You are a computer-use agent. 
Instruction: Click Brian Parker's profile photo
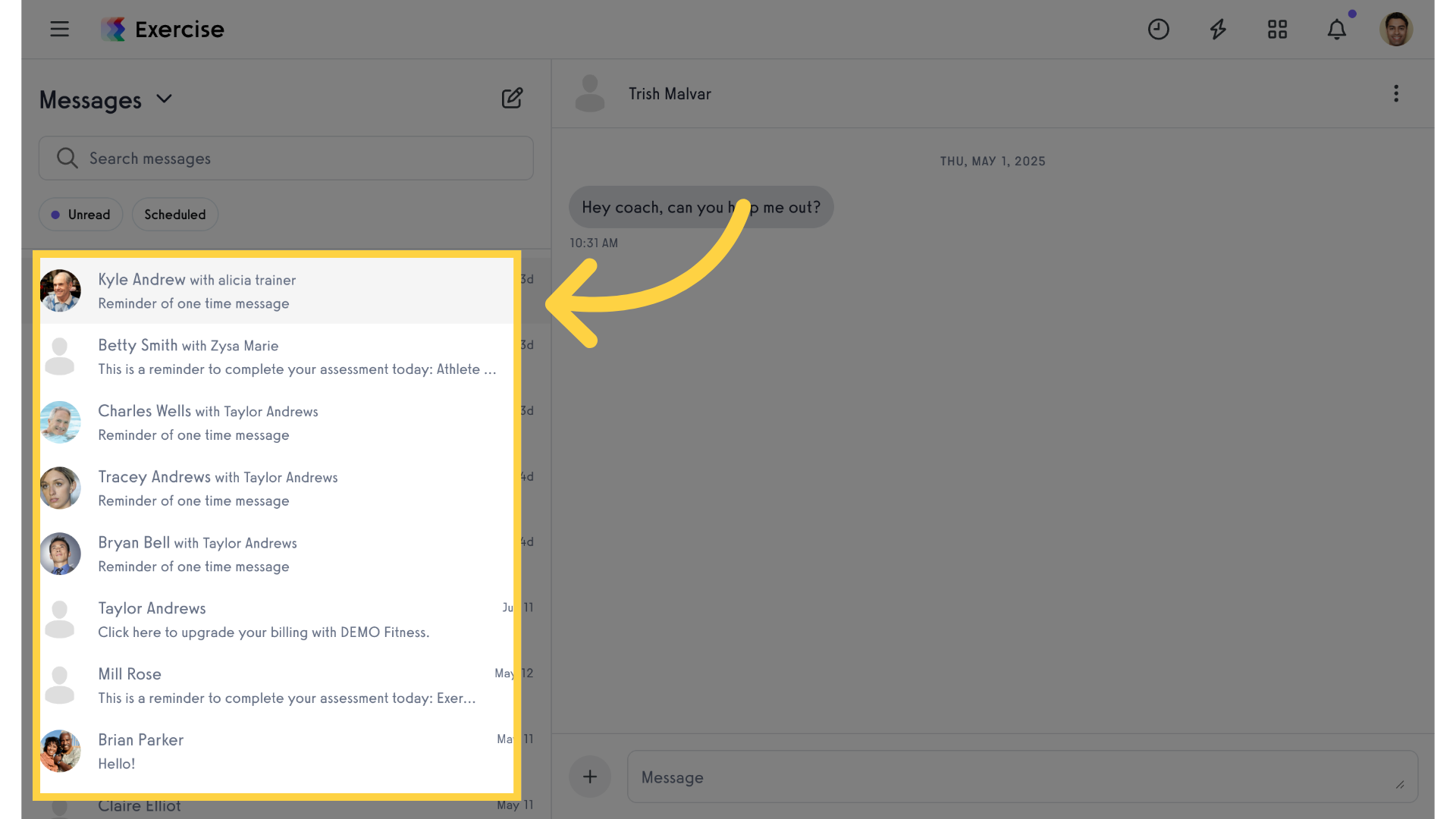pos(60,751)
